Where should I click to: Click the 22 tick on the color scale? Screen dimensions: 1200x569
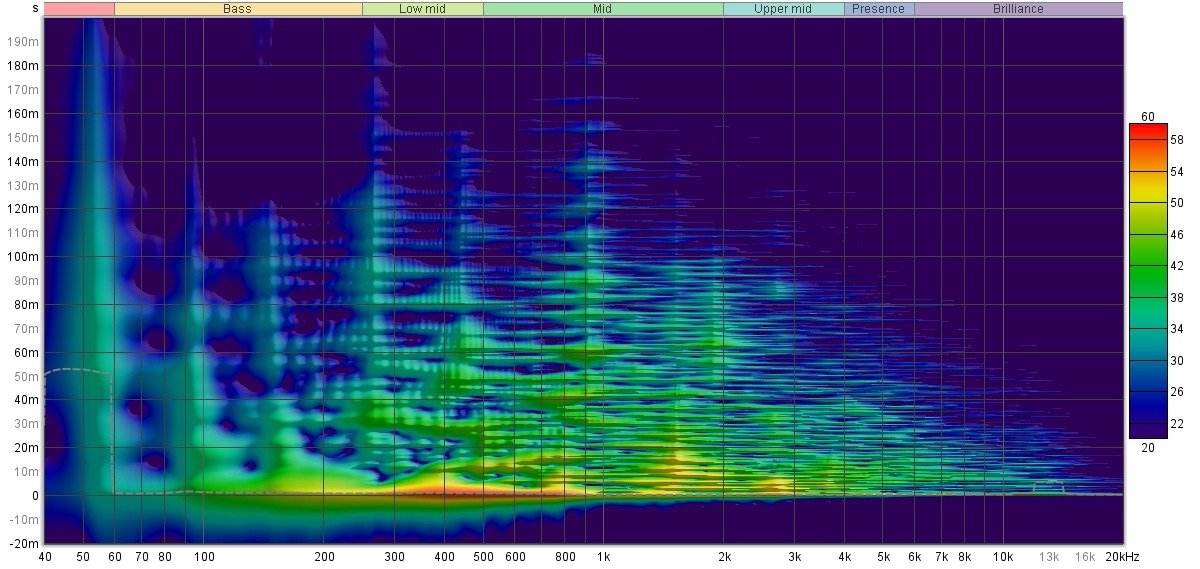click(1177, 422)
